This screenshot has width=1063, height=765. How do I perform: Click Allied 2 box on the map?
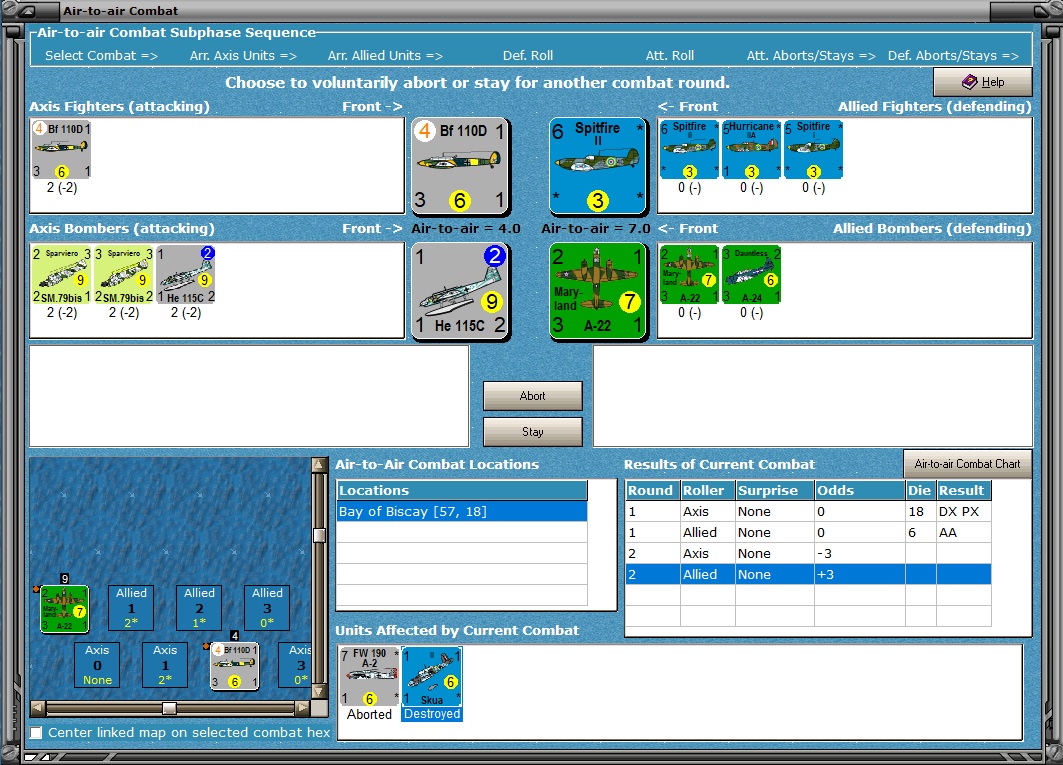[x=199, y=608]
